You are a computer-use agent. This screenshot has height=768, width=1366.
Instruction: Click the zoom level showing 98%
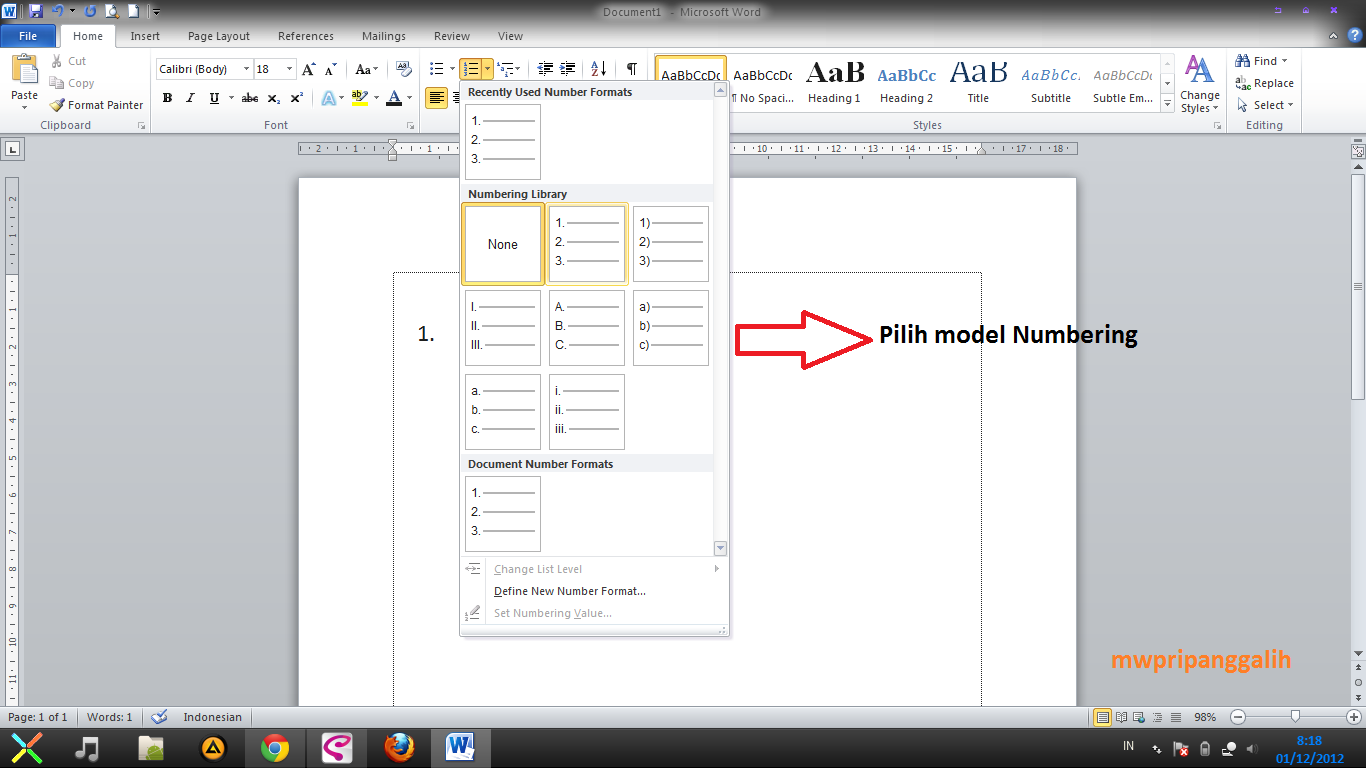pos(1205,716)
